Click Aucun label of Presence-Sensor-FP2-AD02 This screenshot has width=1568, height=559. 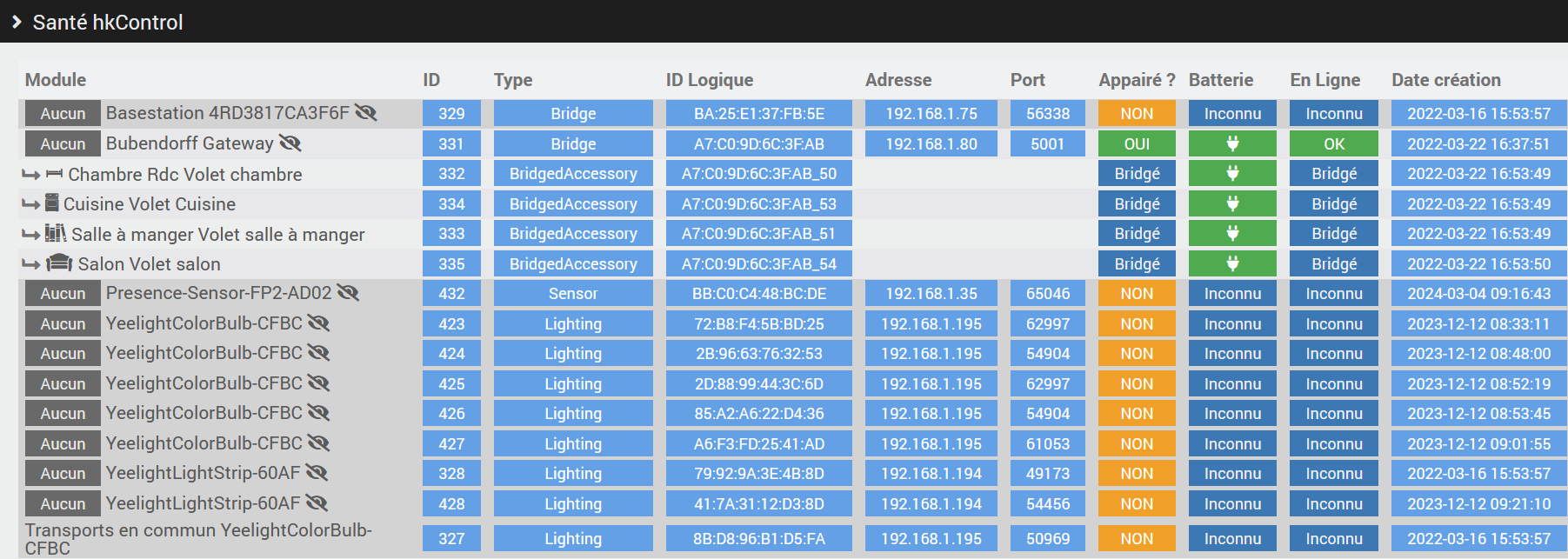(x=63, y=293)
